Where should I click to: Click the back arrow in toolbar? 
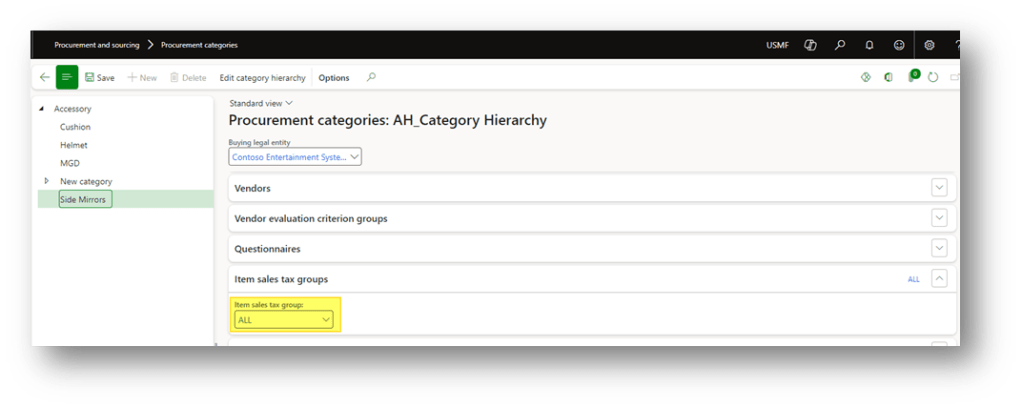pos(44,77)
